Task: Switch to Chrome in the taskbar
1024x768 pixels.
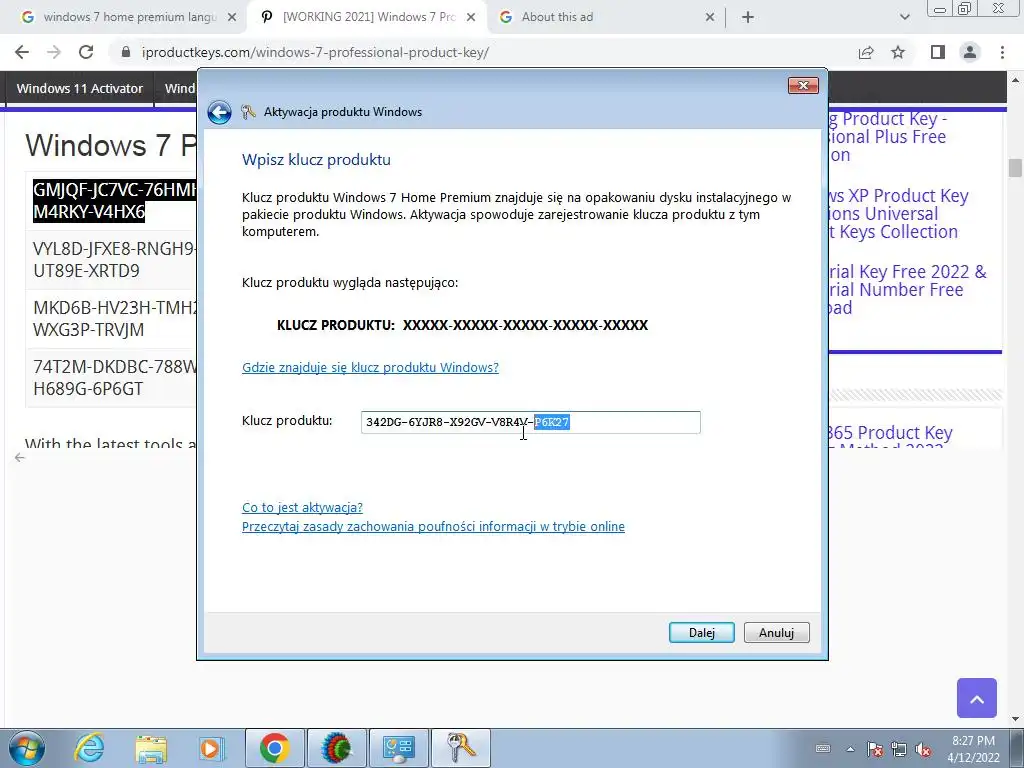Action: [274, 748]
